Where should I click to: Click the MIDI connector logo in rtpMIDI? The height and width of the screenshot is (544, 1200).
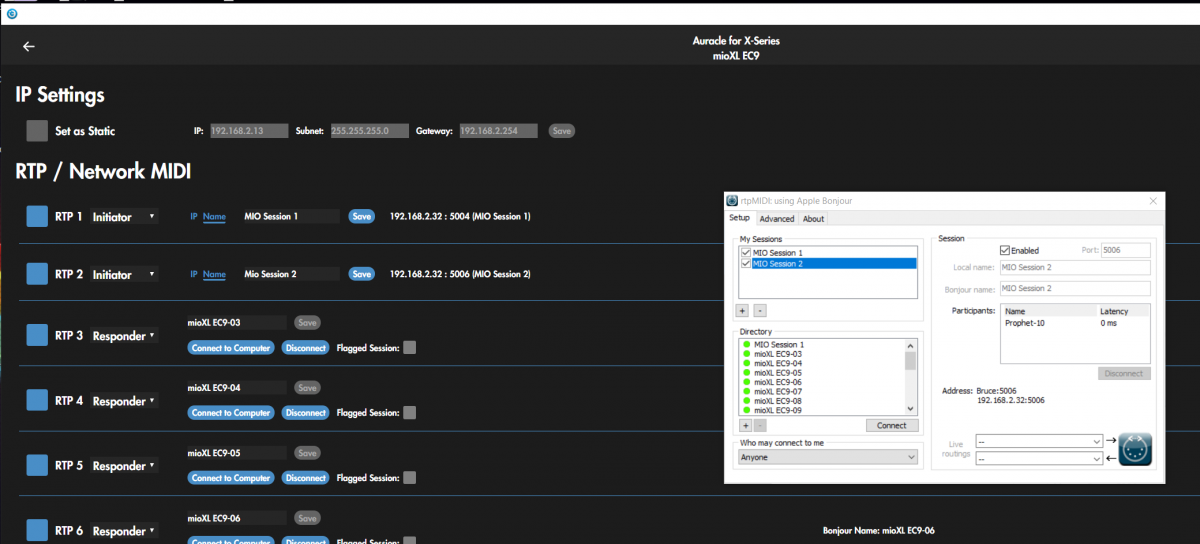point(1136,449)
